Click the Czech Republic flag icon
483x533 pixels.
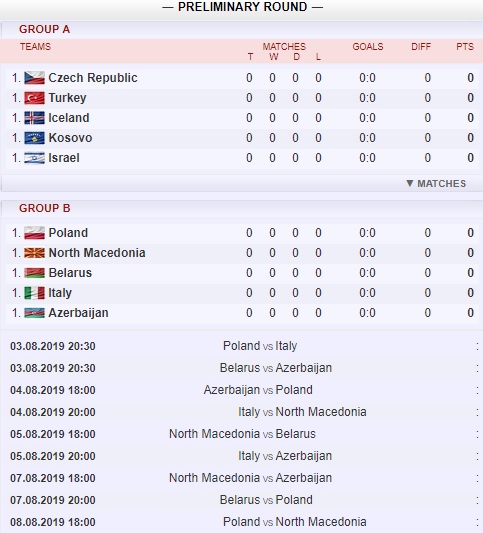tap(34, 78)
